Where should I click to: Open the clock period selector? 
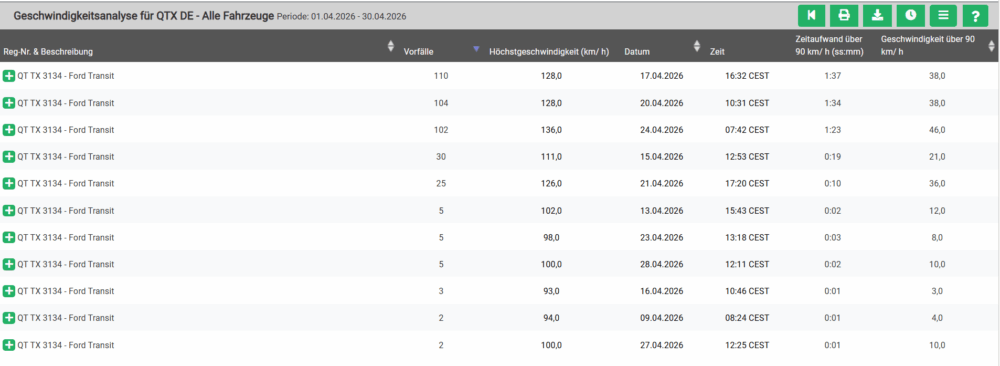pos(910,15)
